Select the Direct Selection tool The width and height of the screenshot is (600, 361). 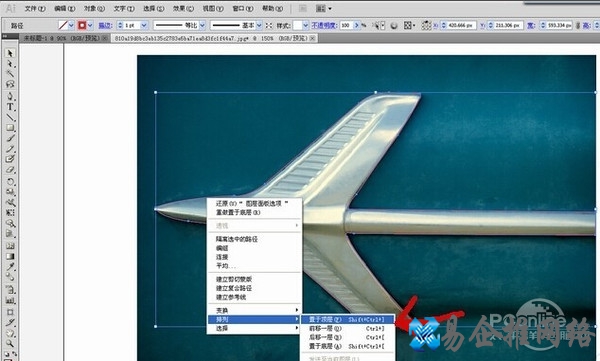pyautogui.click(x=10, y=64)
